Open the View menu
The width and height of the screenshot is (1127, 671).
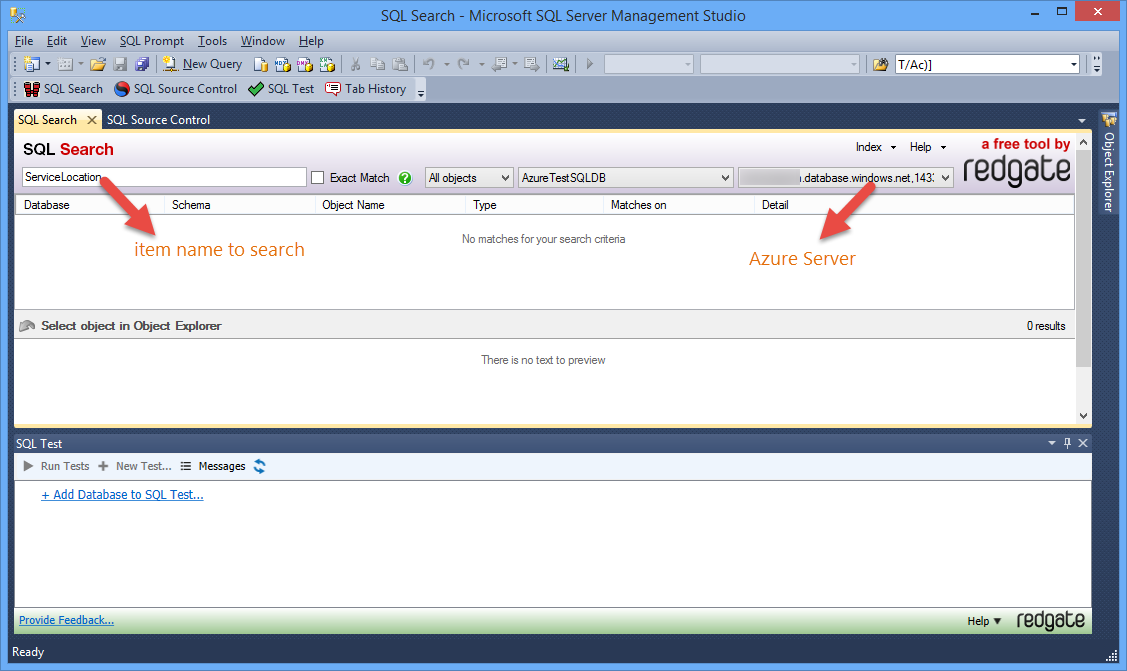pyautogui.click(x=93, y=41)
